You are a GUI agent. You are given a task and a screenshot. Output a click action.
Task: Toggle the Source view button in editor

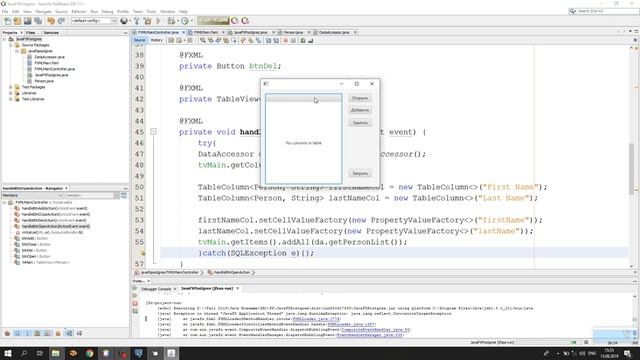pos(140,40)
